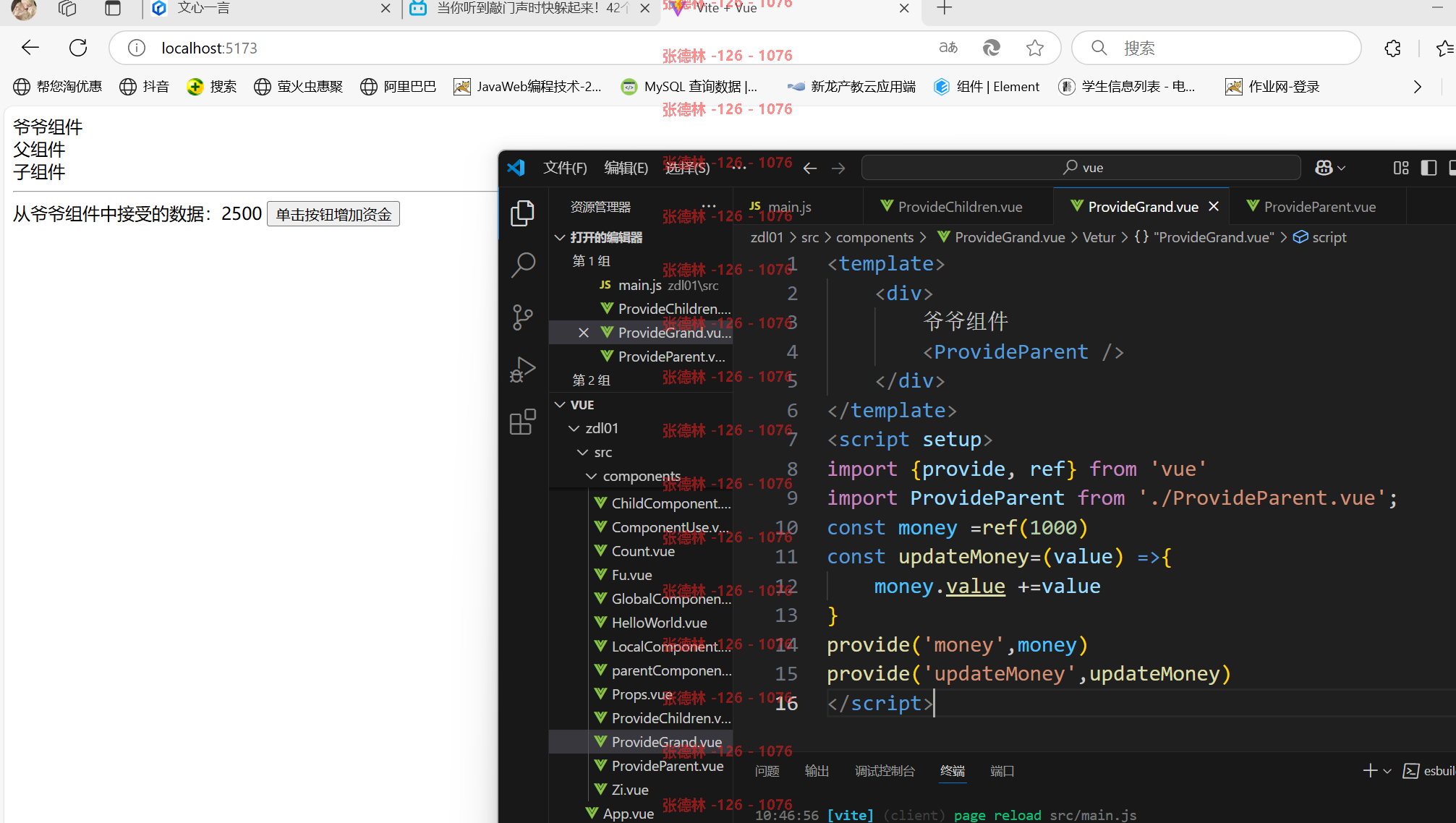Image resolution: width=1456 pixels, height=823 pixels.
Task: Open HelloWorld.vue in file explorer
Action: pyautogui.click(x=659, y=623)
